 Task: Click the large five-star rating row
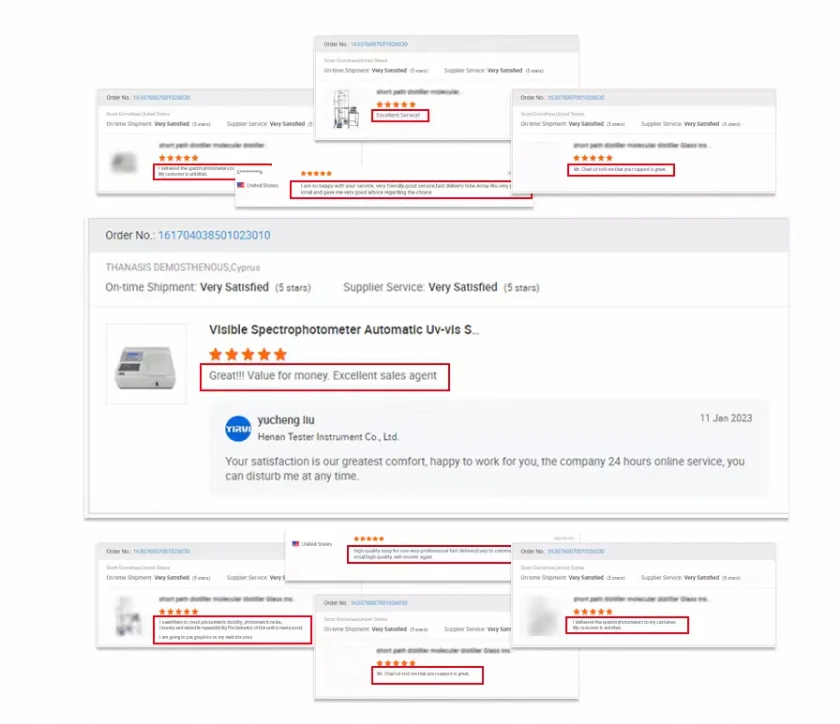point(248,354)
